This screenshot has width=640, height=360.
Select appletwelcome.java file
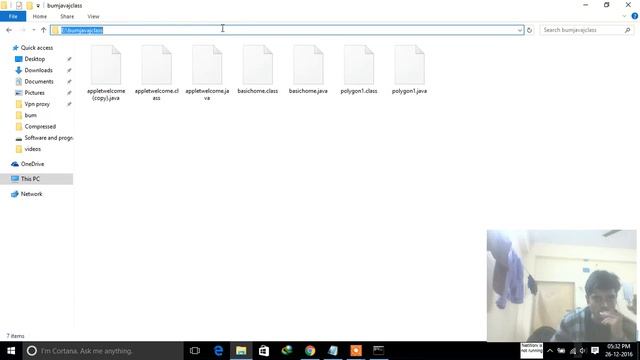(207, 73)
